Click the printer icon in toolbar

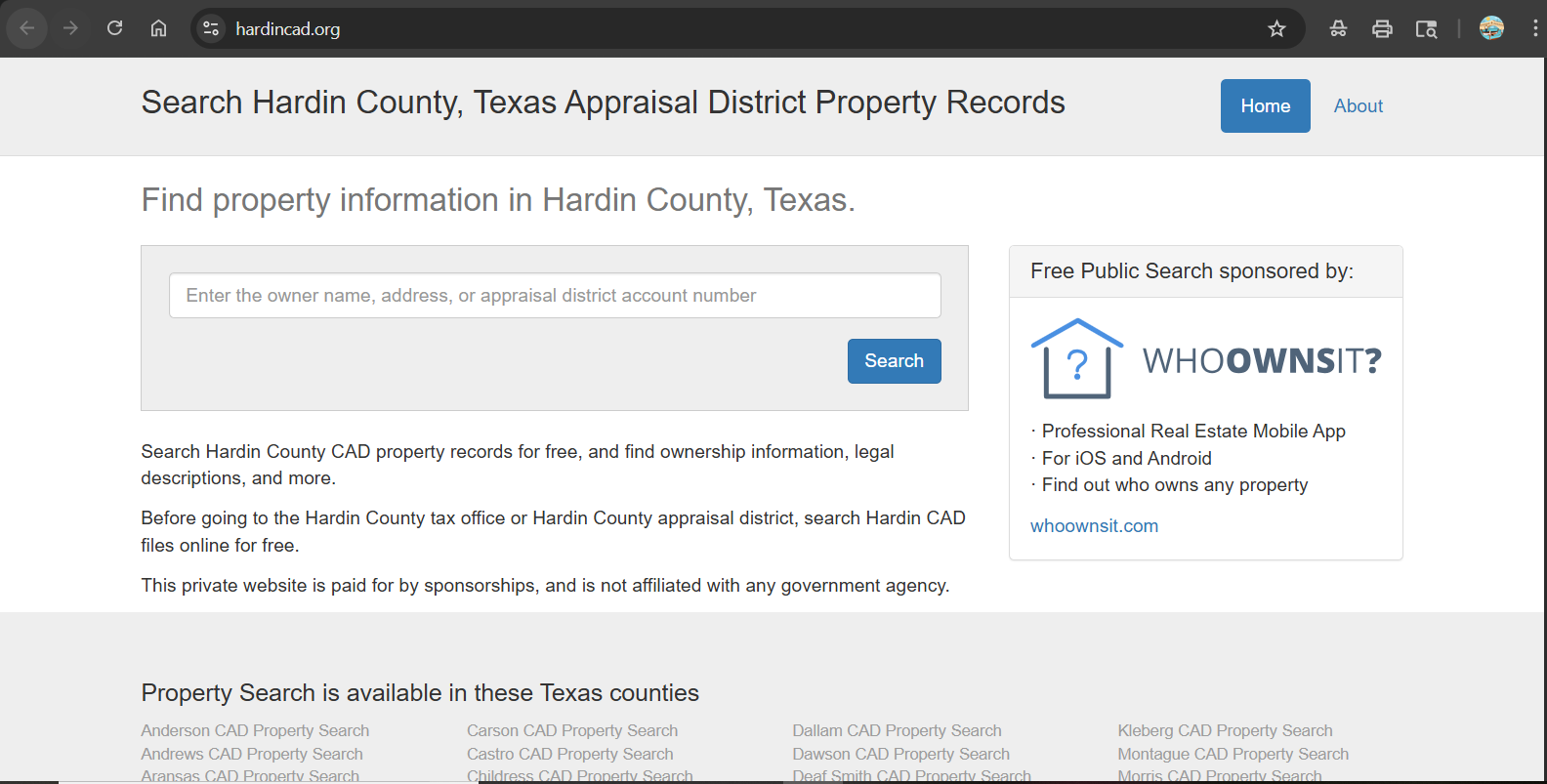point(1382,29)
